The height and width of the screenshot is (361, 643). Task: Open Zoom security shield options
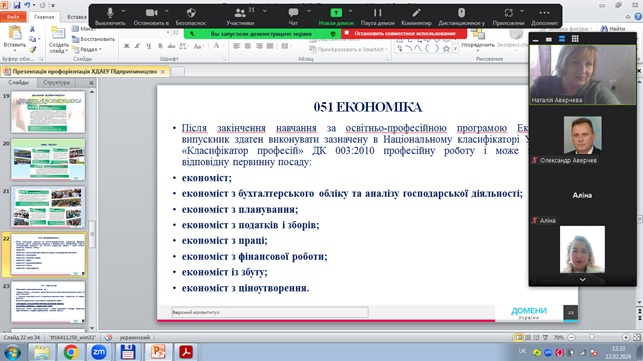coord(191,16)
